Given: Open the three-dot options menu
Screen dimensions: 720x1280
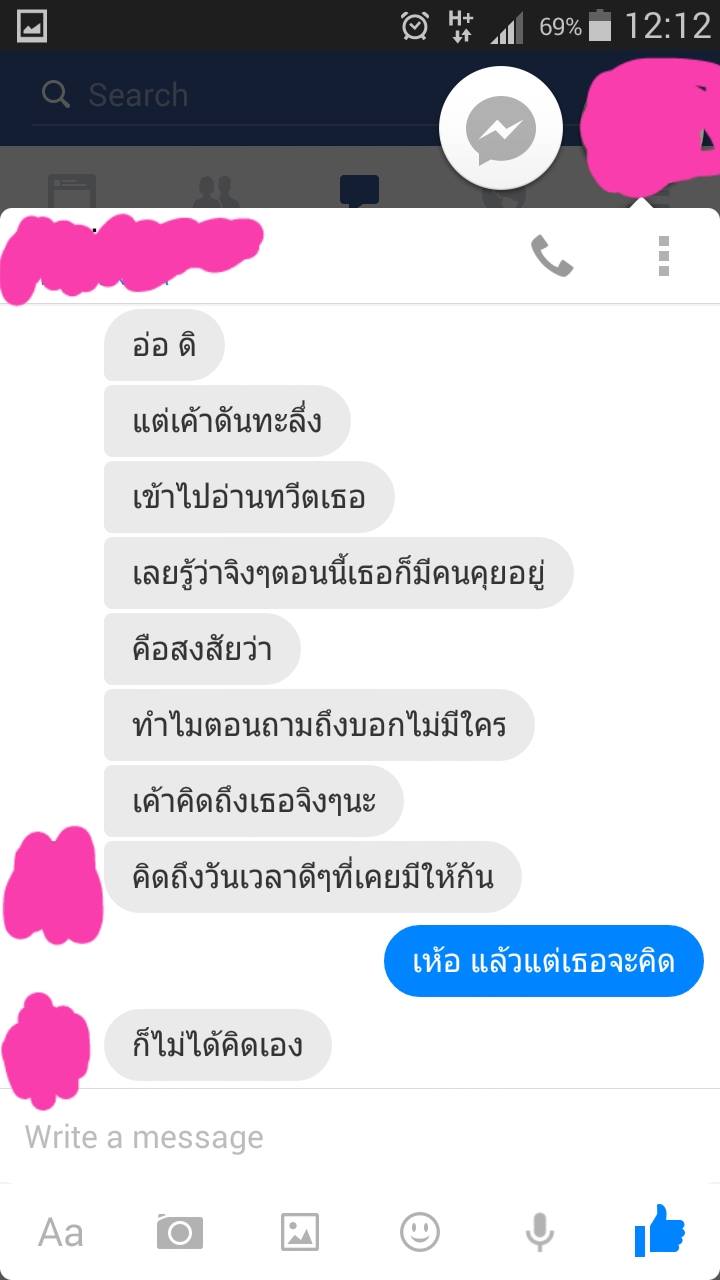Looking at the screenshot, I should pos(663,257).
